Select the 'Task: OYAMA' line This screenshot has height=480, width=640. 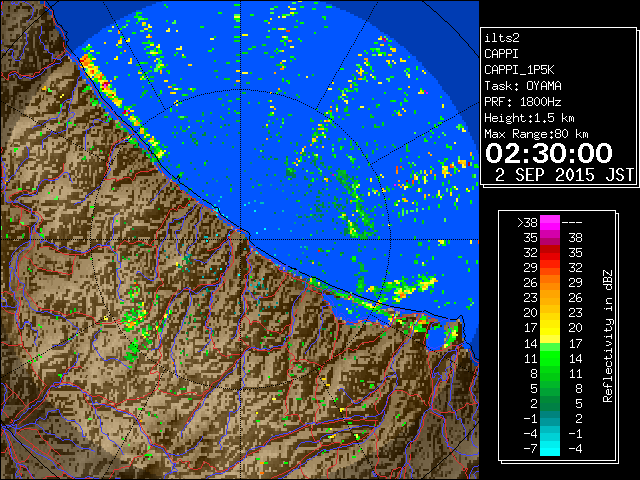[x=522, y=86]
